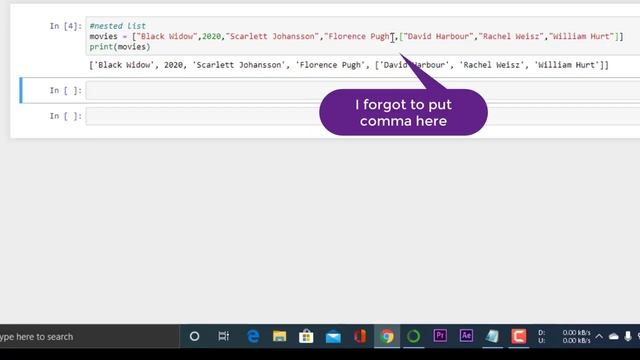640x360 pixels.
Task: Open Camtasia recorder on taskbar
Action: click(x=519, y=336)
